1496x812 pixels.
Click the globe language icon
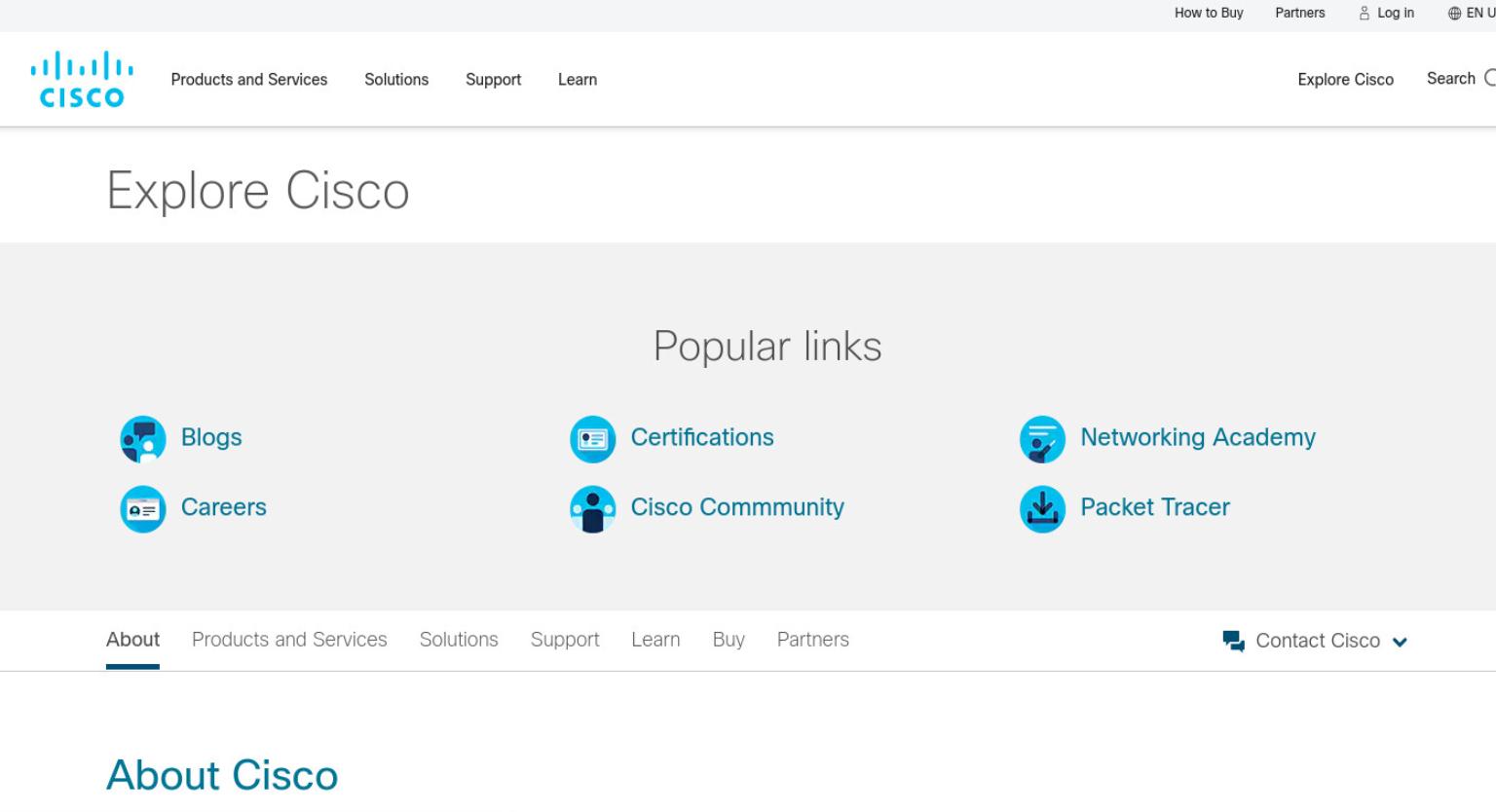[x=1455, y=13]
